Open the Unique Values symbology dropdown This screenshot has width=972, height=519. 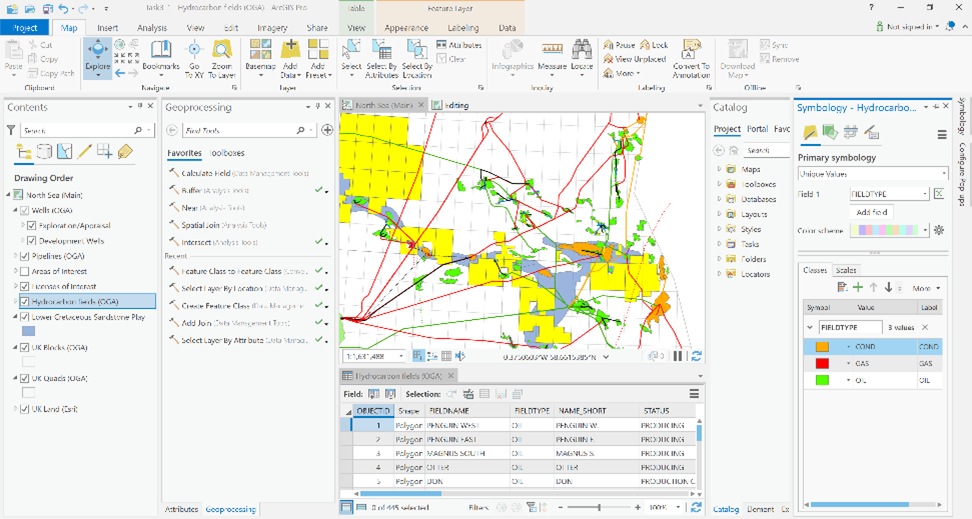tap(872, 174)
